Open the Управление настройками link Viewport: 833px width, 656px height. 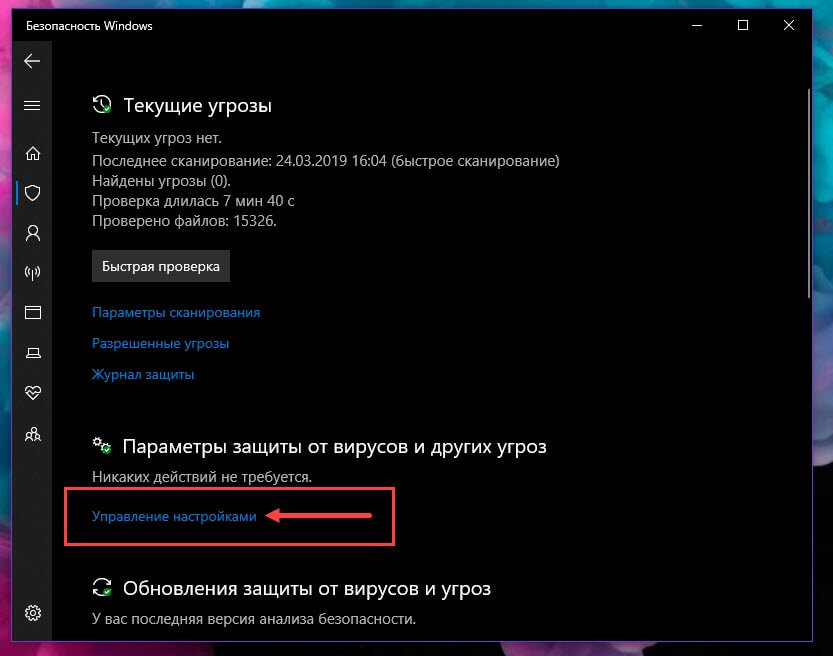(x=174, y=516)
